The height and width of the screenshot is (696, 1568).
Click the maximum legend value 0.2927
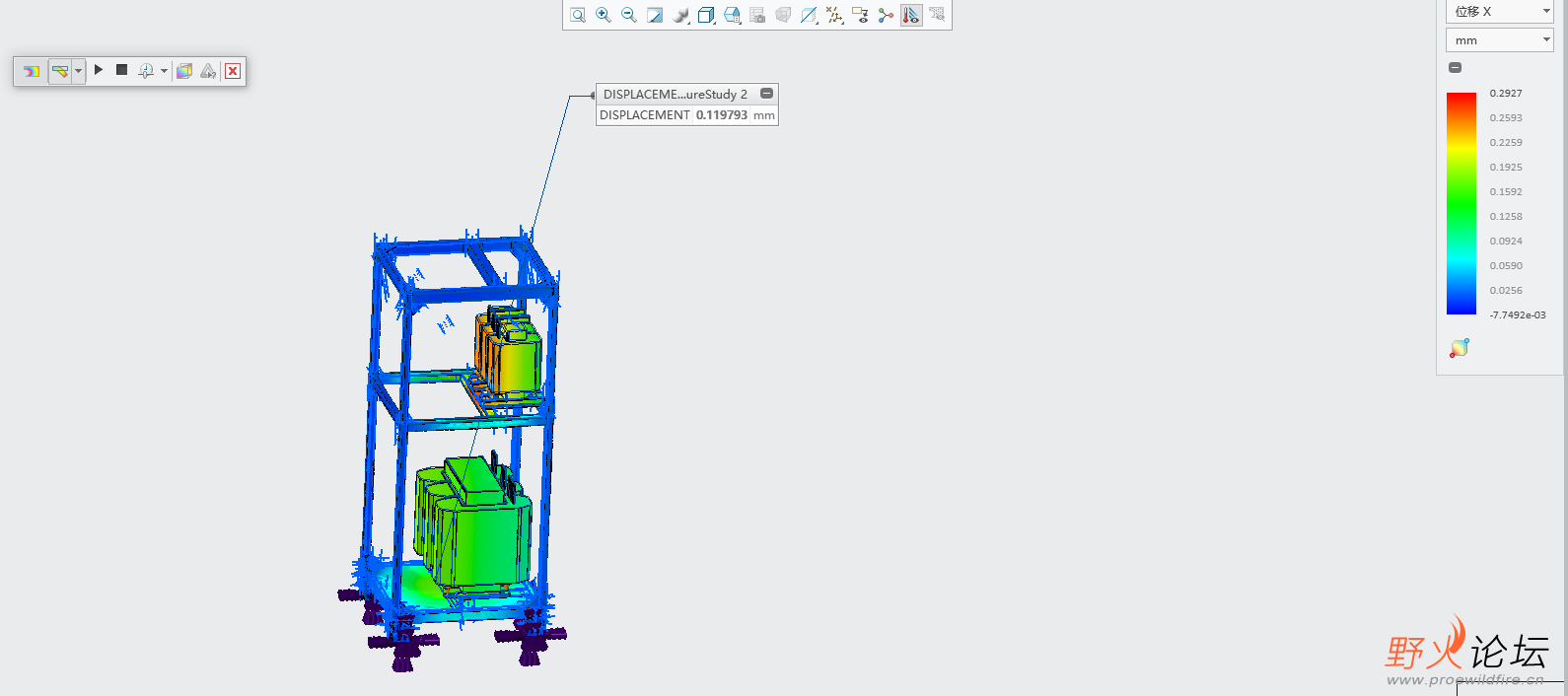click(1506, 94)
